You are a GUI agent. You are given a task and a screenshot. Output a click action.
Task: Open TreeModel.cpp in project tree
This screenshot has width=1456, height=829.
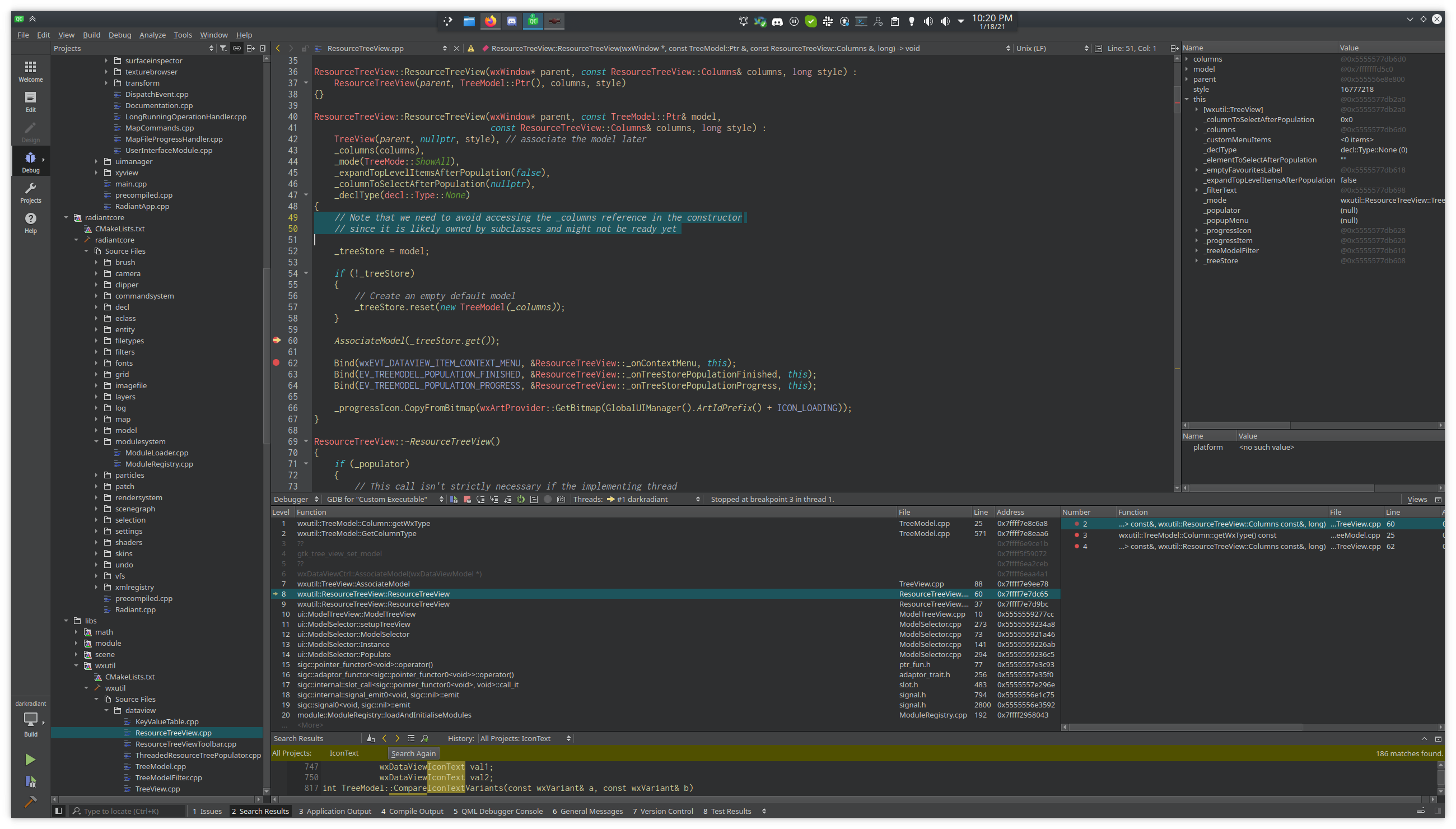click(161, 766)
